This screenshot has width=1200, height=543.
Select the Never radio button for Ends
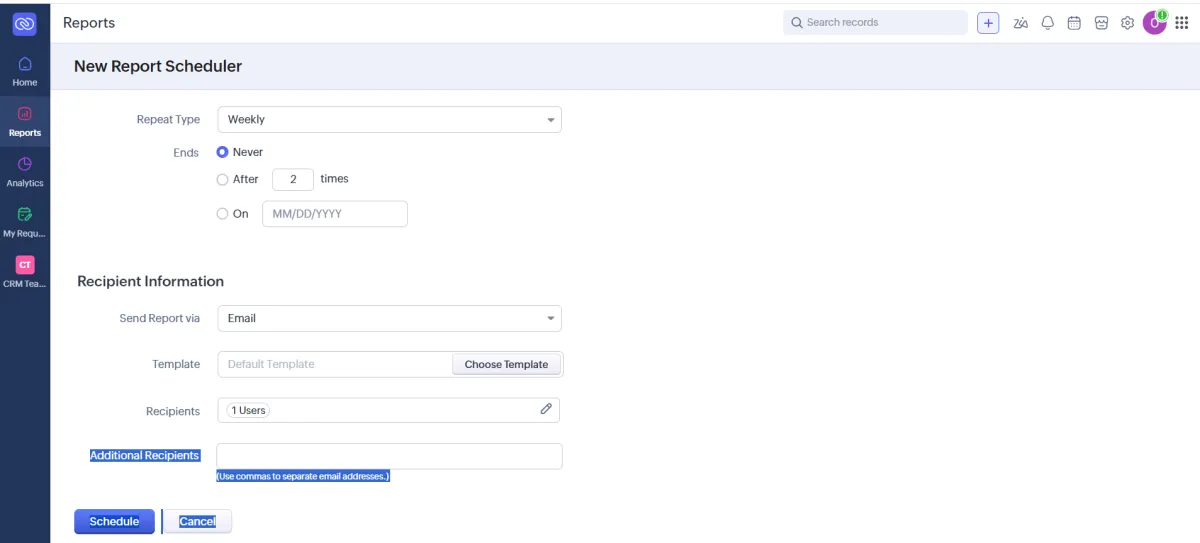(x=222, y=152)
